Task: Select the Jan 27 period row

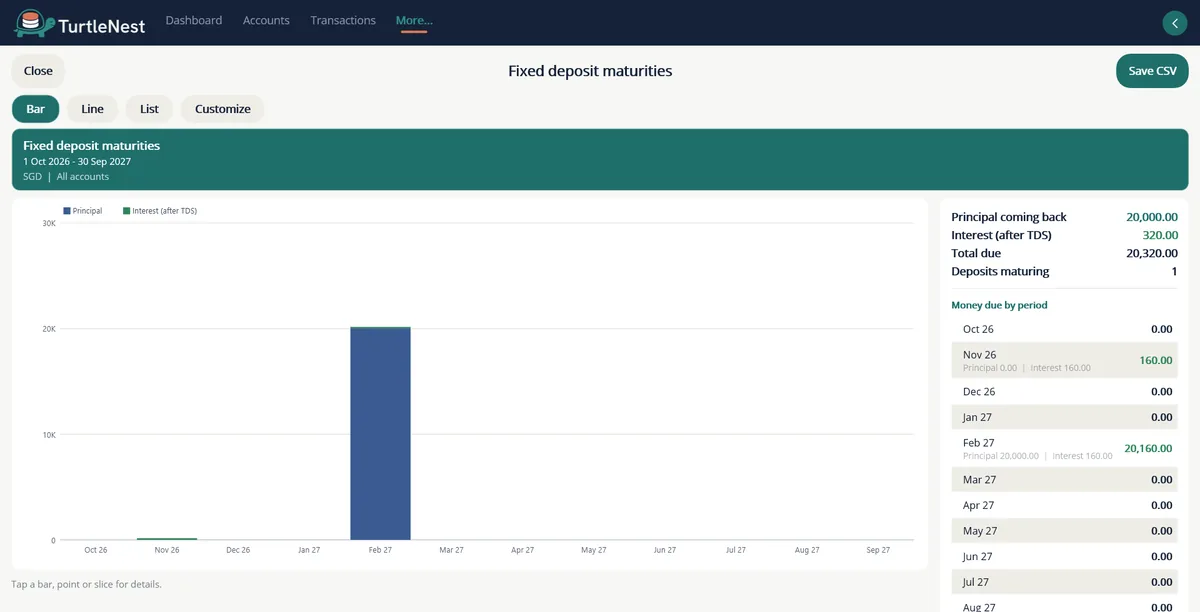Action: coord(1064,417)
